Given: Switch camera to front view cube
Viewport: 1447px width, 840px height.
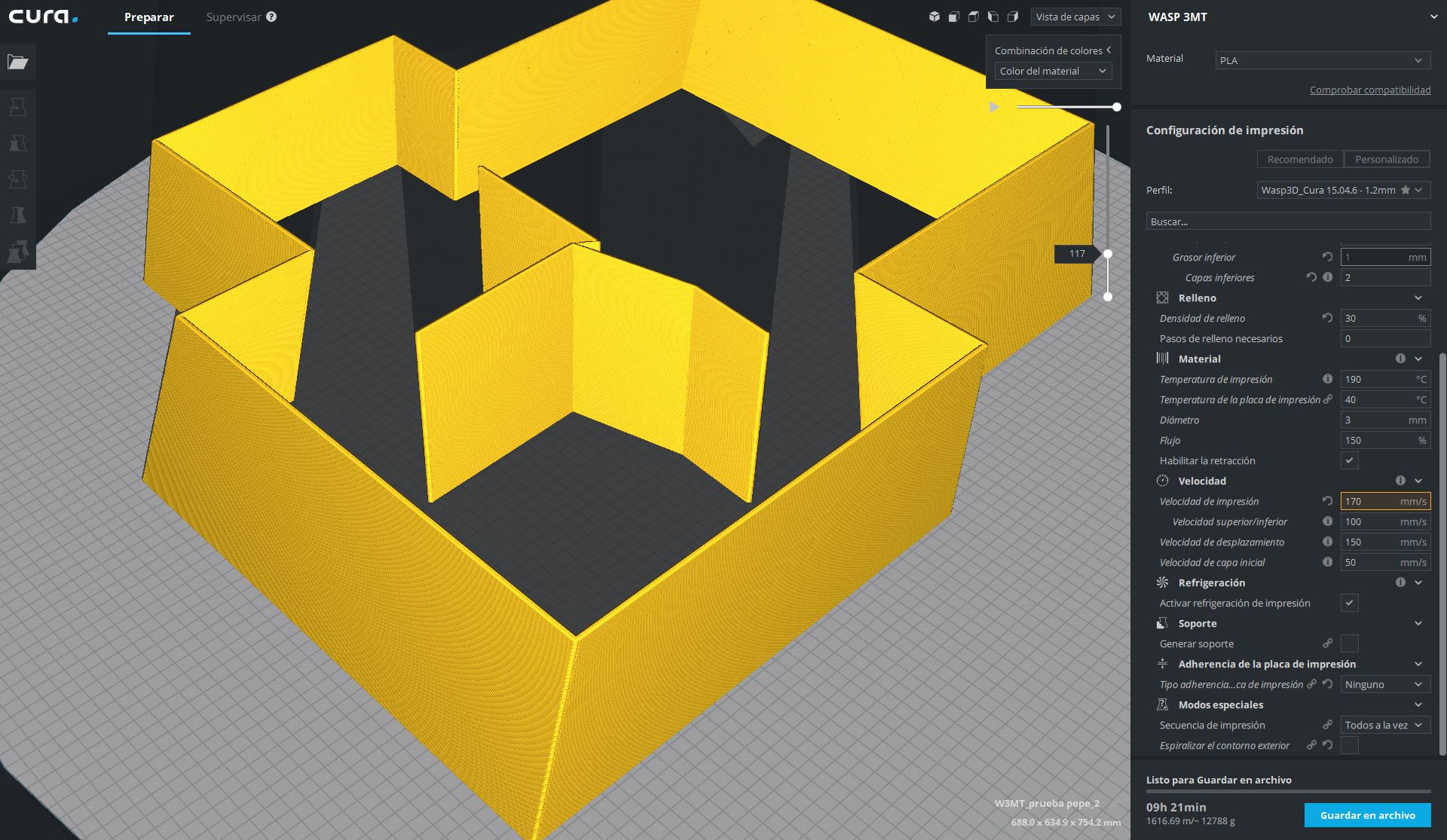Looking at the screenshot, I should click(954, 17).
